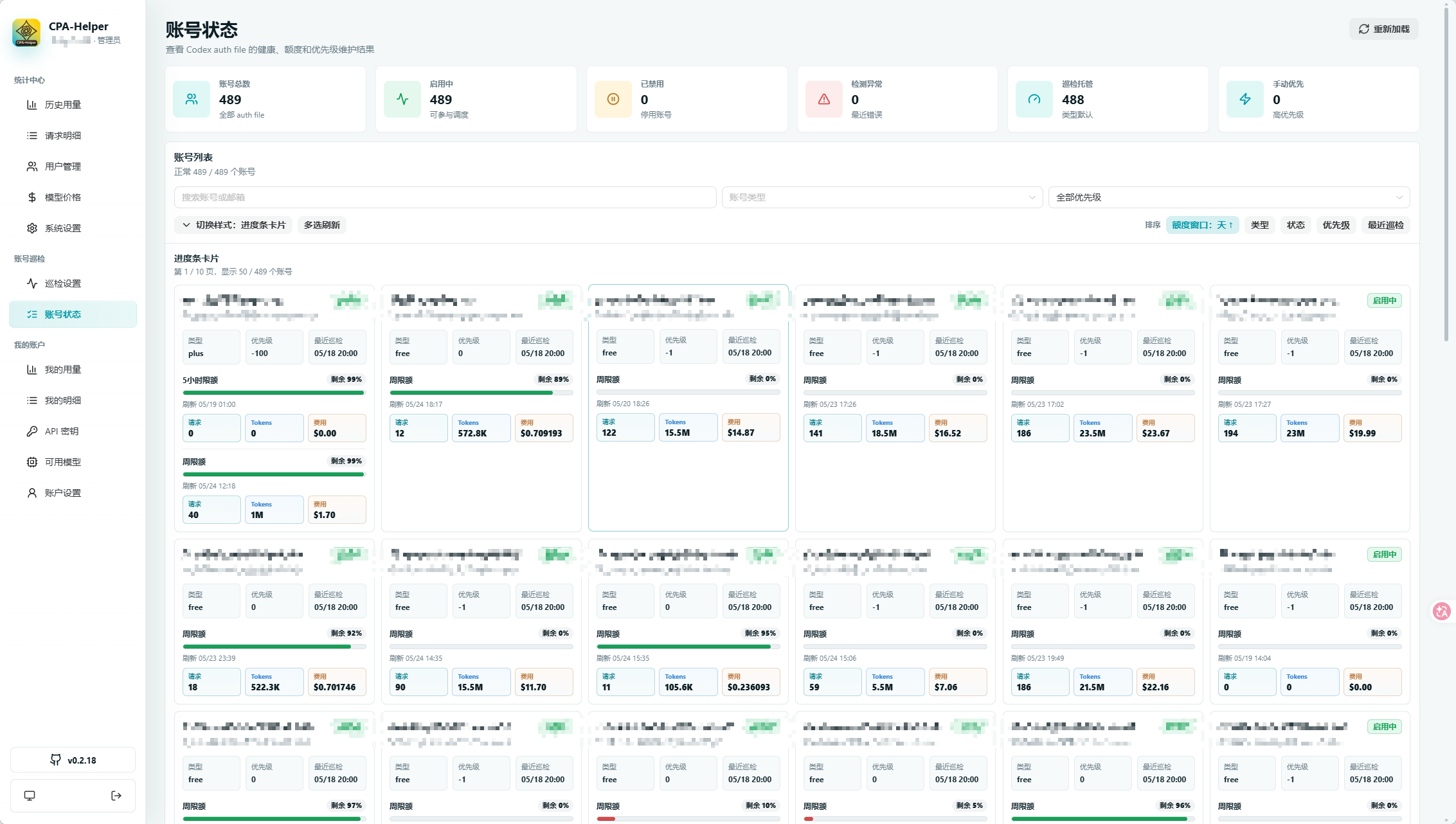The height and width of the screenshot is (824, 1456).
Task: Click the 5小时限额 progress bar at 99%
Action: [274, 393]
